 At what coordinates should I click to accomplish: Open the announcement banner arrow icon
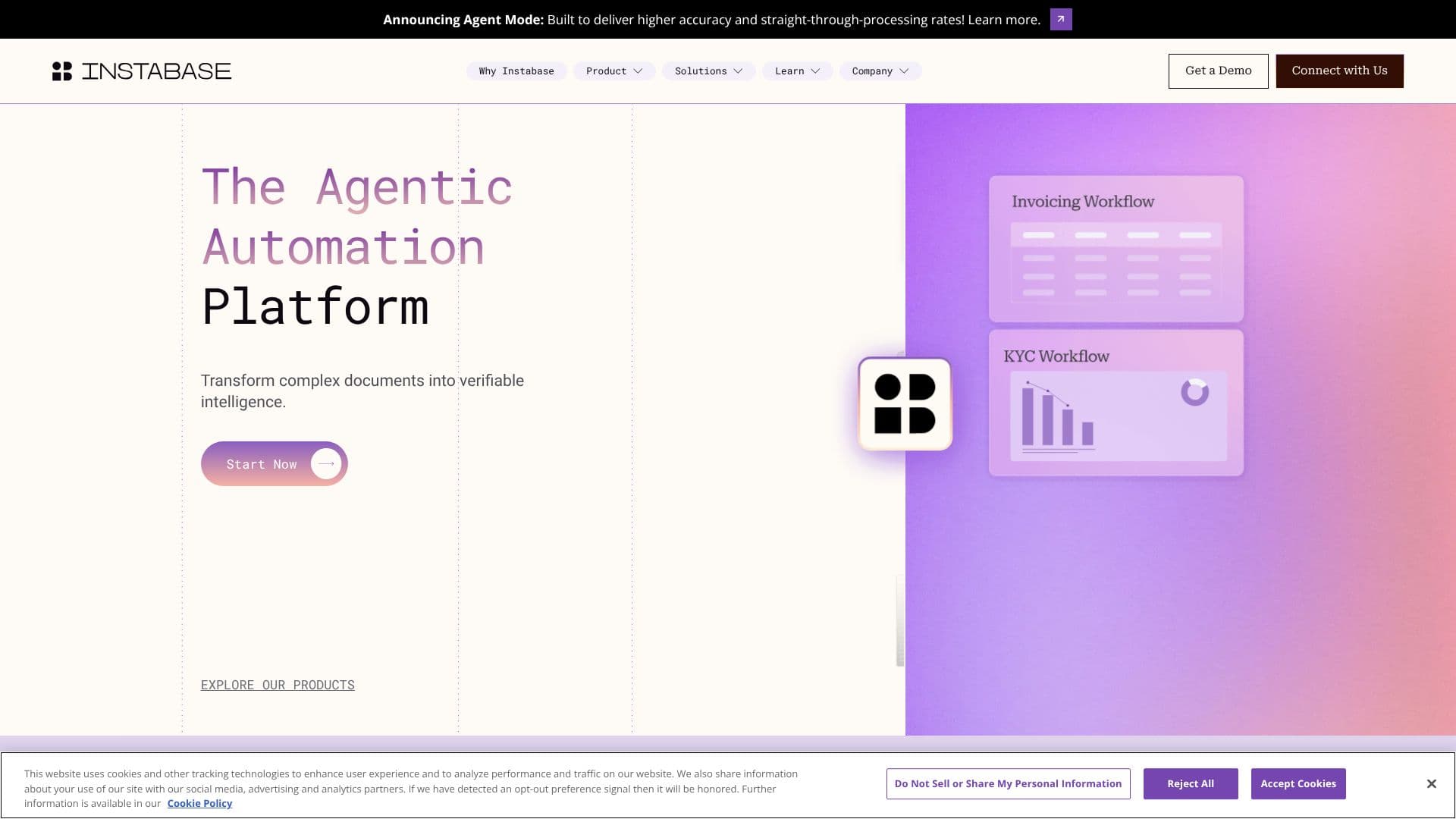click(1061, 20)
